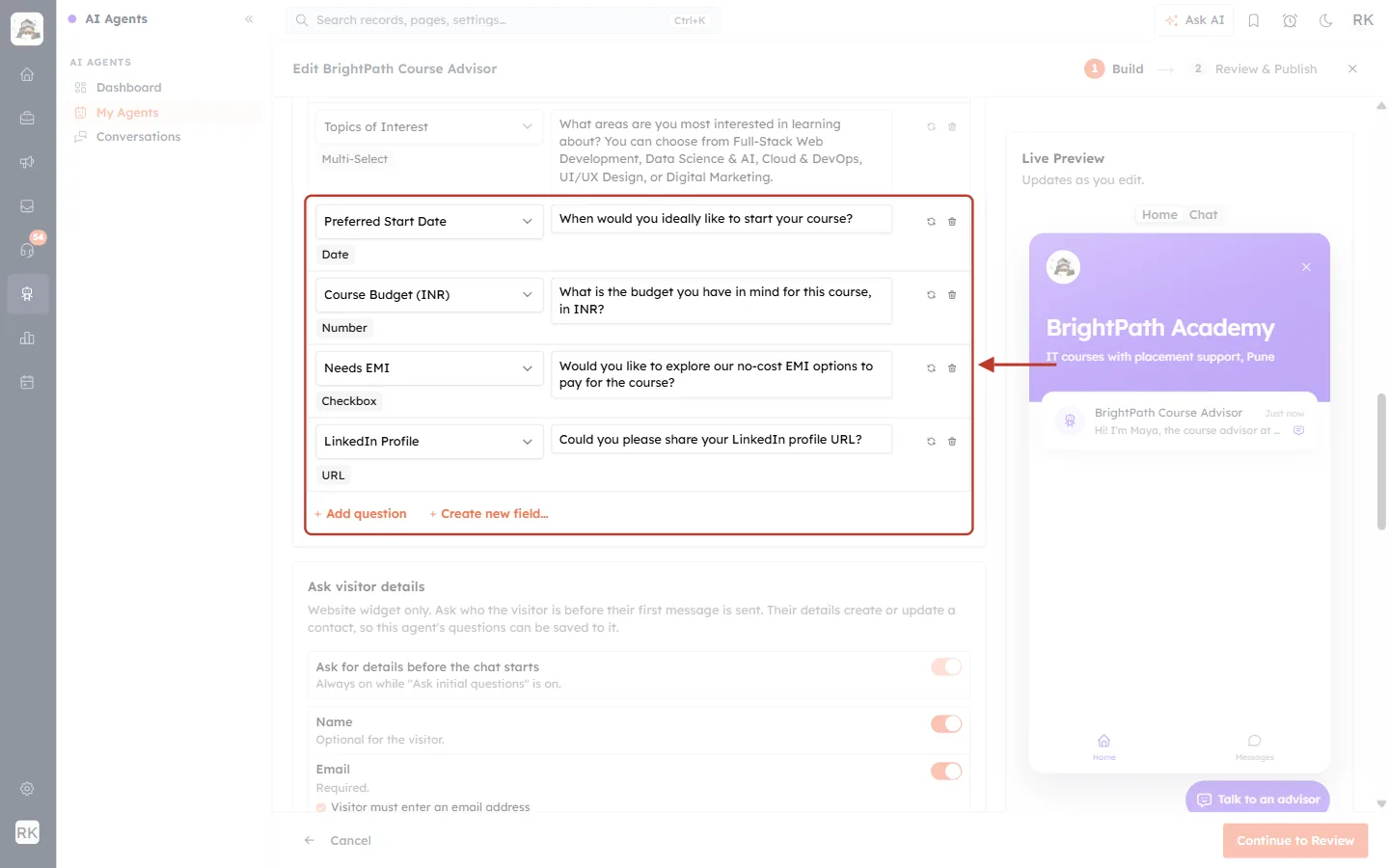Open the megaphone marketing icon in left rail
Image resolution: width=1389 pixels, height=868 pixels.
[27, 162]
